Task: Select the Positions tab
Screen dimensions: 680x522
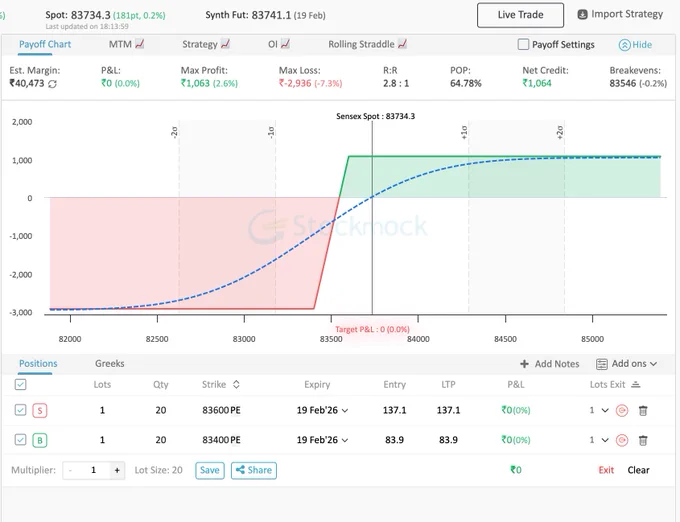Action: click(x=38, y=363)
